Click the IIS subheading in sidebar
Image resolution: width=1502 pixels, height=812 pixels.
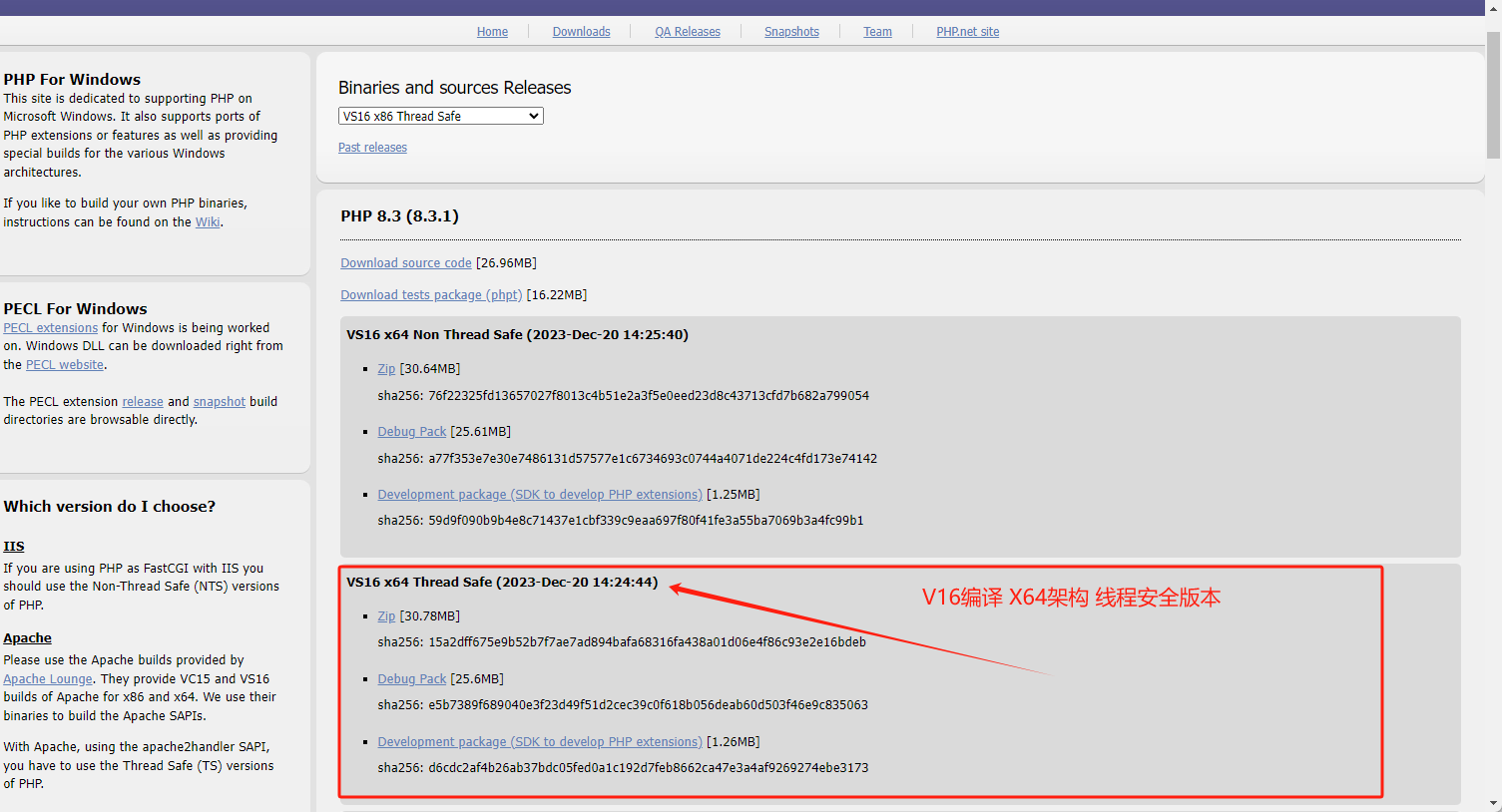pos(14,547)
